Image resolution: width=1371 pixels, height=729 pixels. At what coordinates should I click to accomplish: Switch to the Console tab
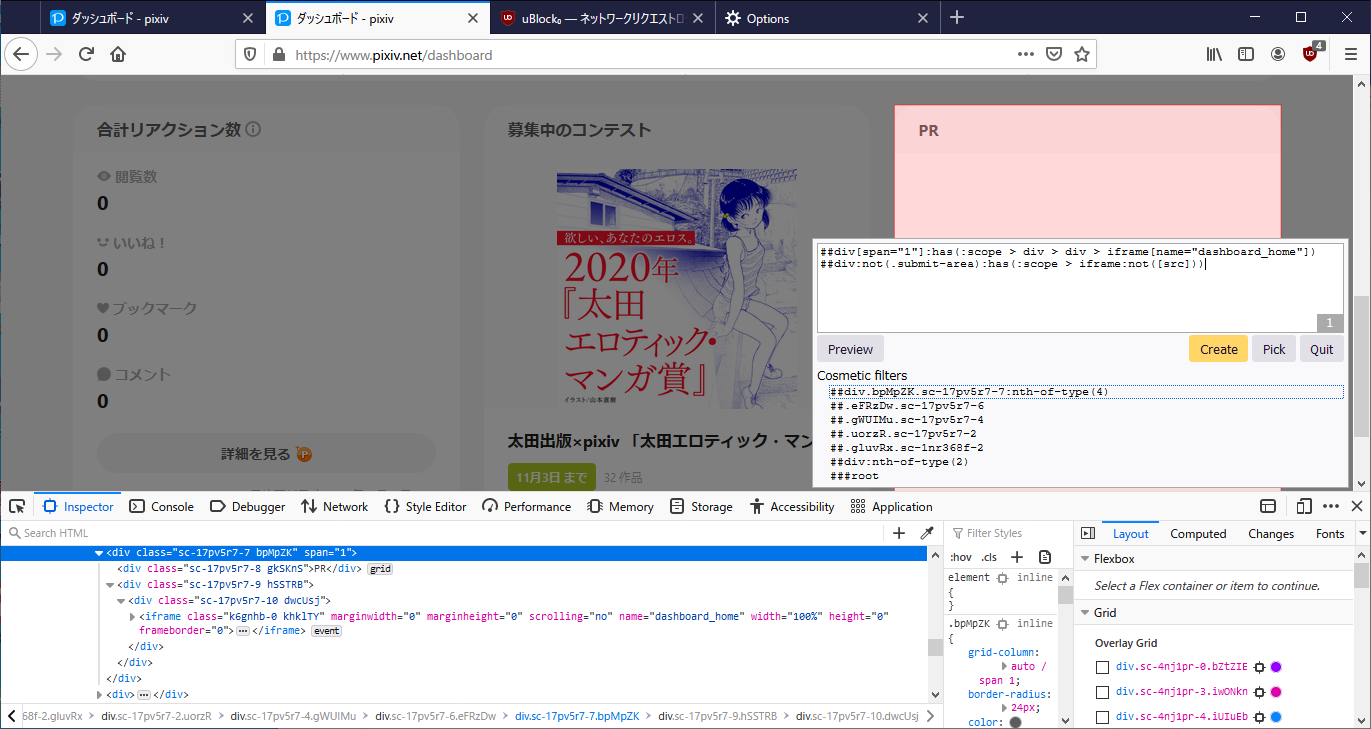tap(161, 507)
